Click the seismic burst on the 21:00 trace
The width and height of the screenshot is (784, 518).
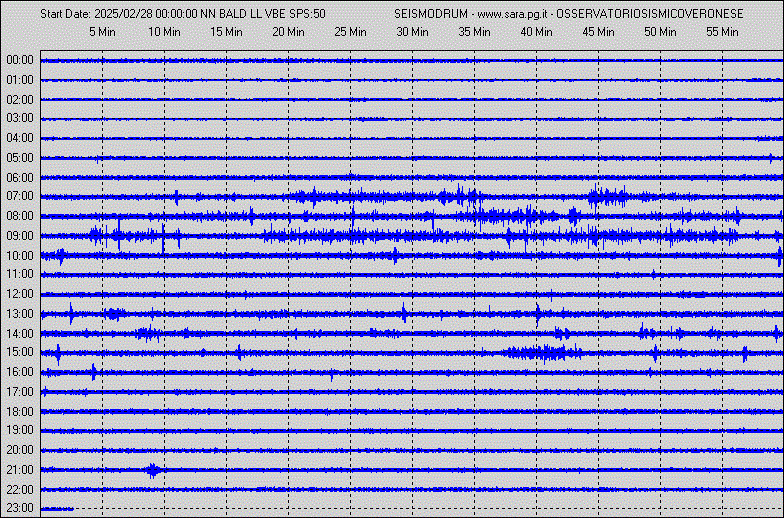(x=152, y=470)
